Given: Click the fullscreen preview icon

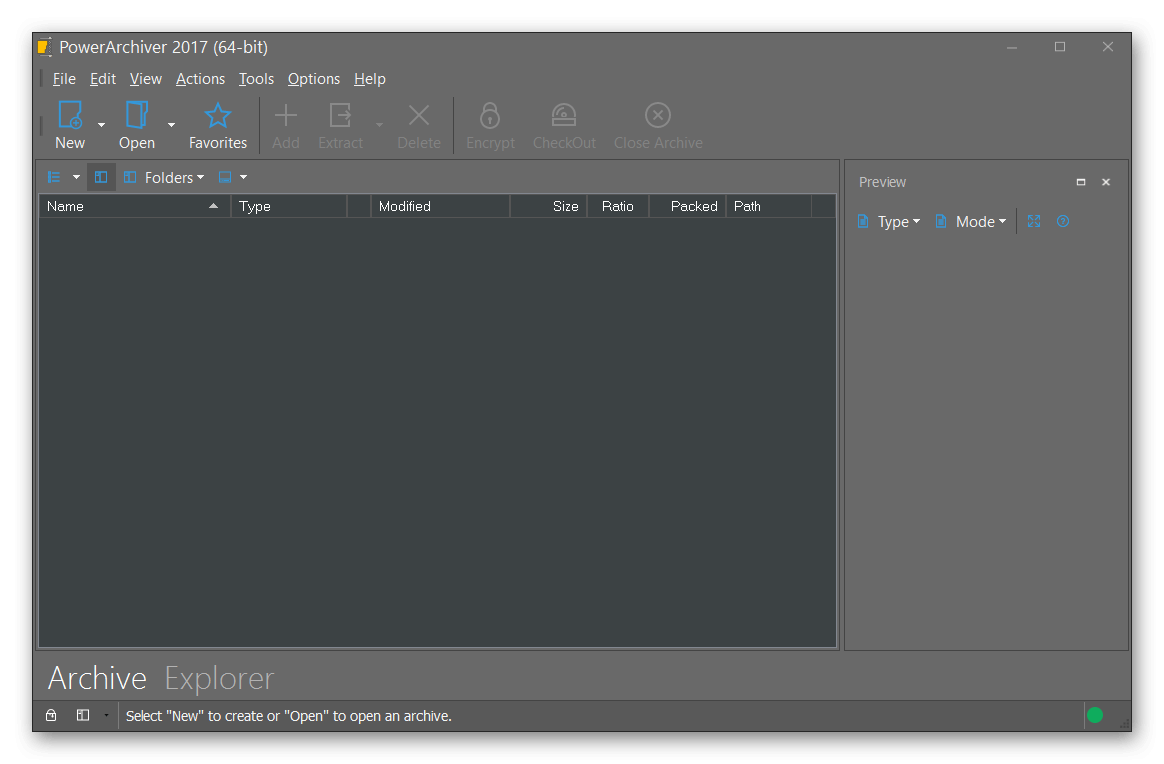Looking at the screenshot, I should click(1034, 221).
